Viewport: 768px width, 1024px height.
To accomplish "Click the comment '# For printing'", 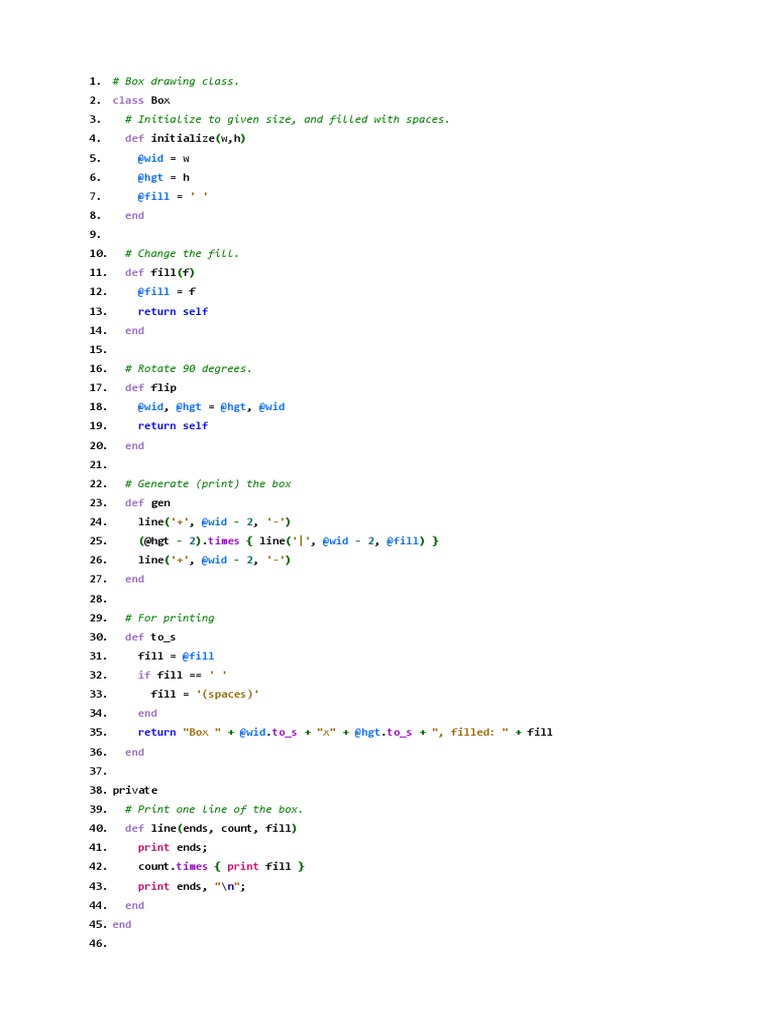I will (x=170, y=618).
